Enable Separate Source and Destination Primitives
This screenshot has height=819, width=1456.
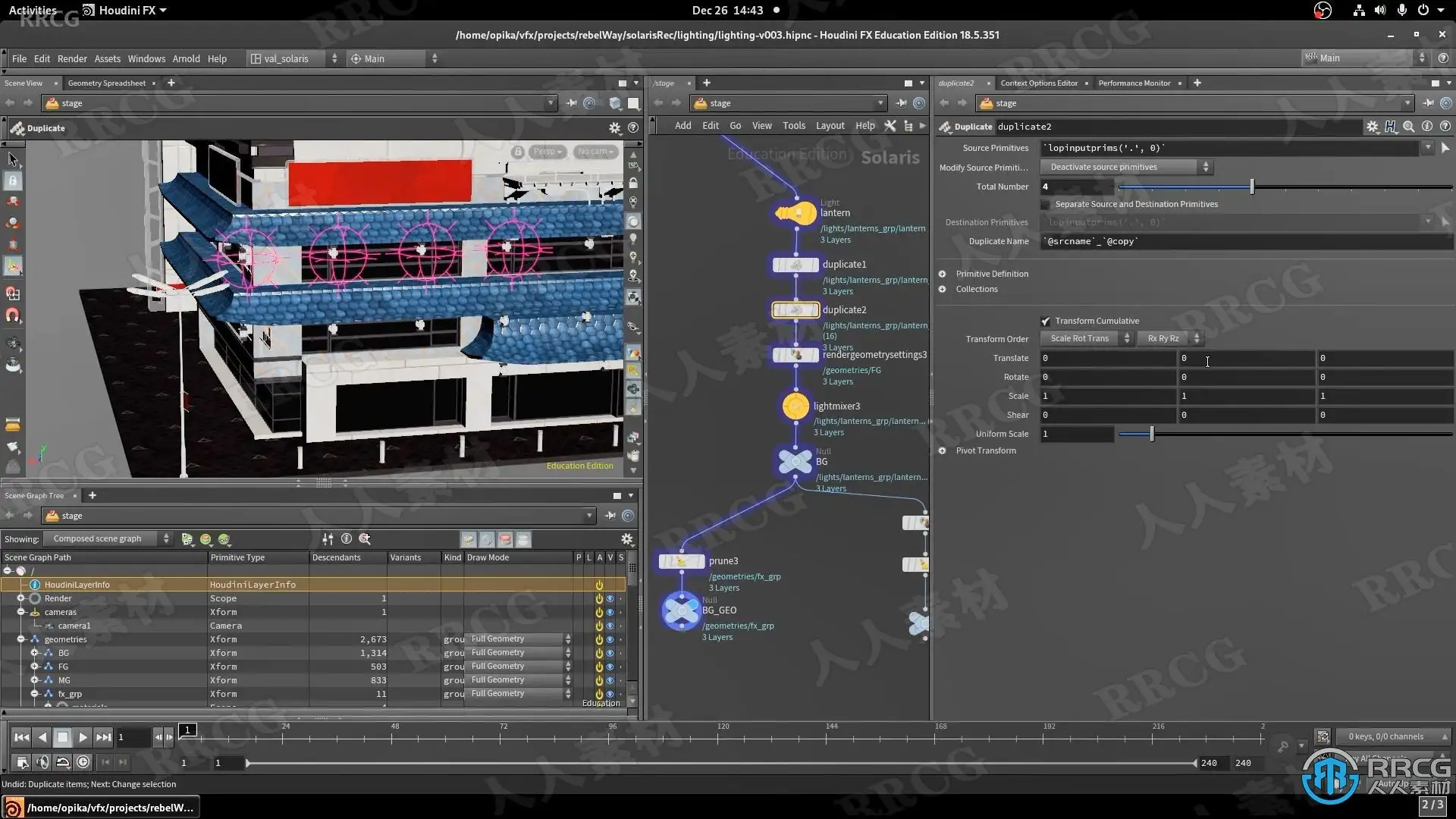click(1046, 205)
